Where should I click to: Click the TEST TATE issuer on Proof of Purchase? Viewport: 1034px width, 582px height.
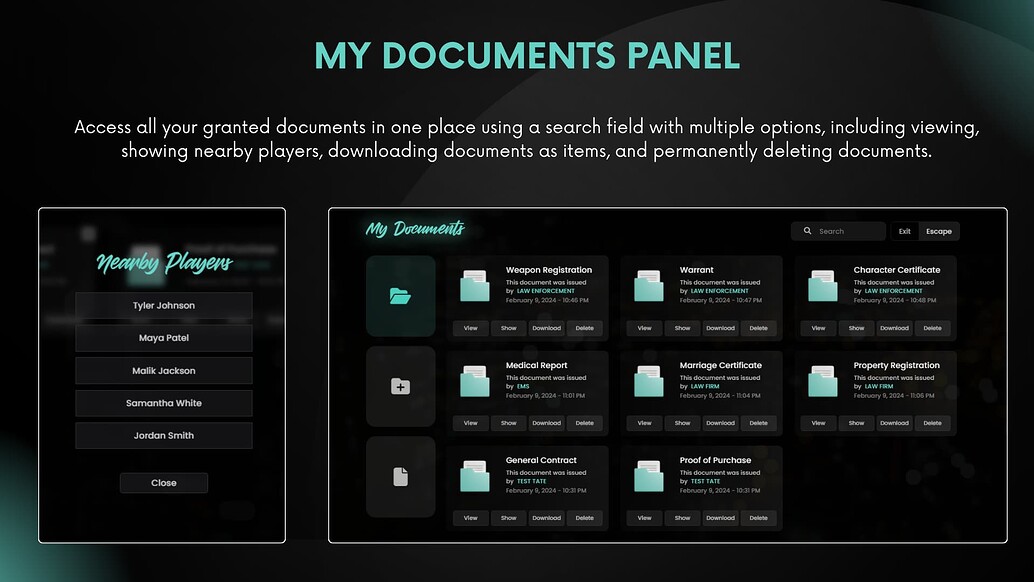[x=704, y=481]
